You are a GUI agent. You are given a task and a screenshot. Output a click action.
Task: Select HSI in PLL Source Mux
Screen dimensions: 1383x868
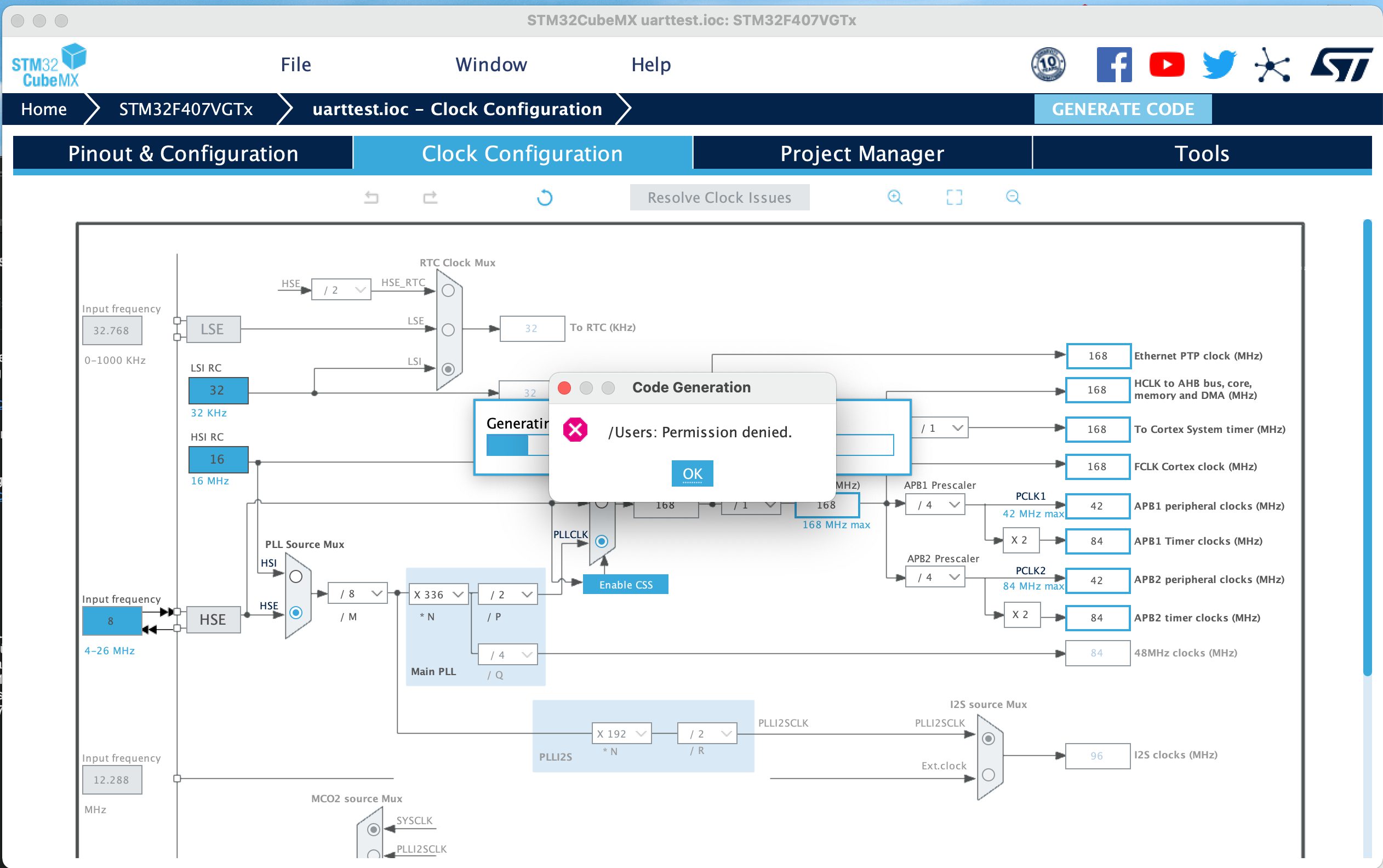click(295, 576)
